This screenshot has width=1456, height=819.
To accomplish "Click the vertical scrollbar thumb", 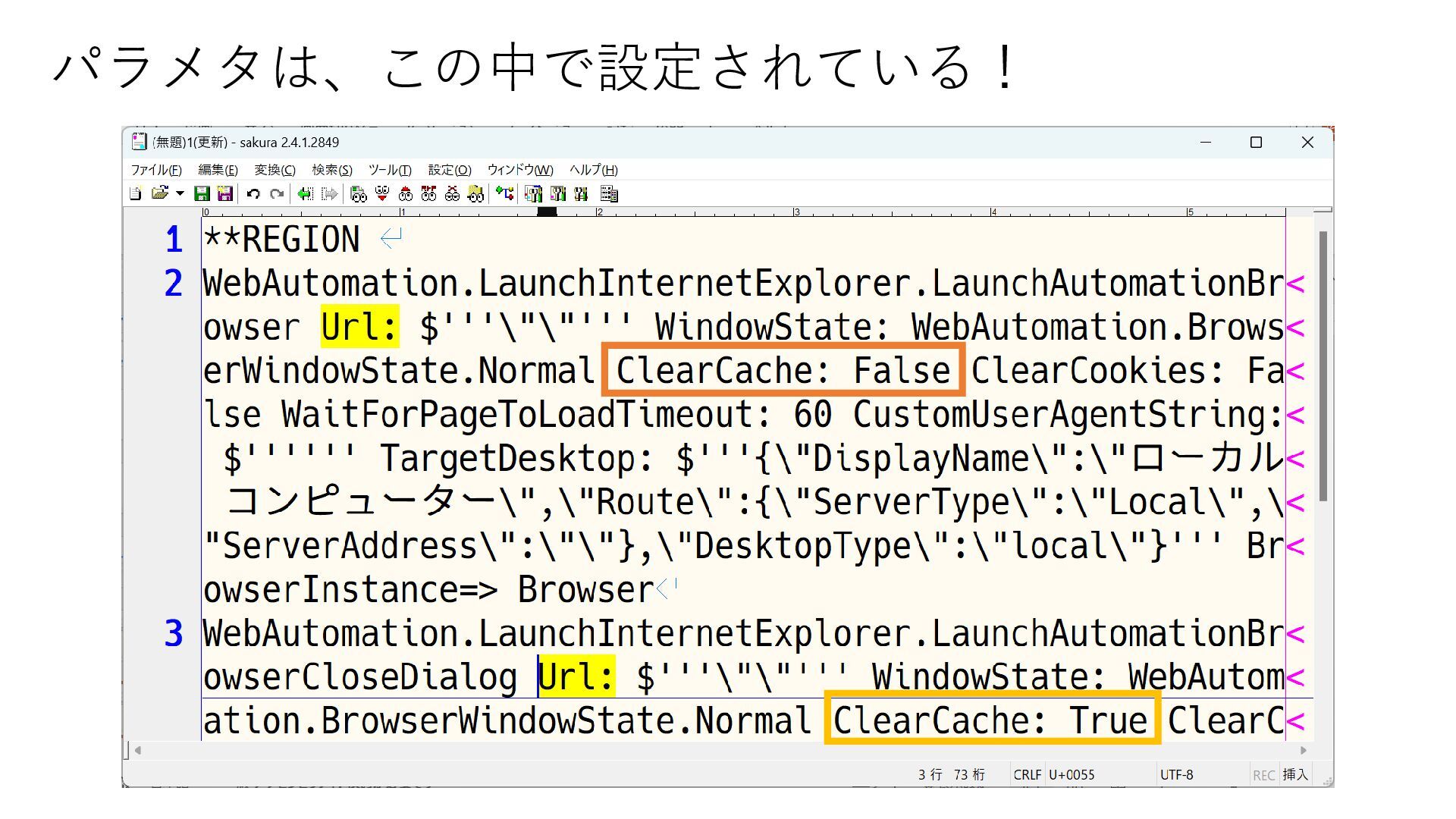I will tap(1323, 366).
